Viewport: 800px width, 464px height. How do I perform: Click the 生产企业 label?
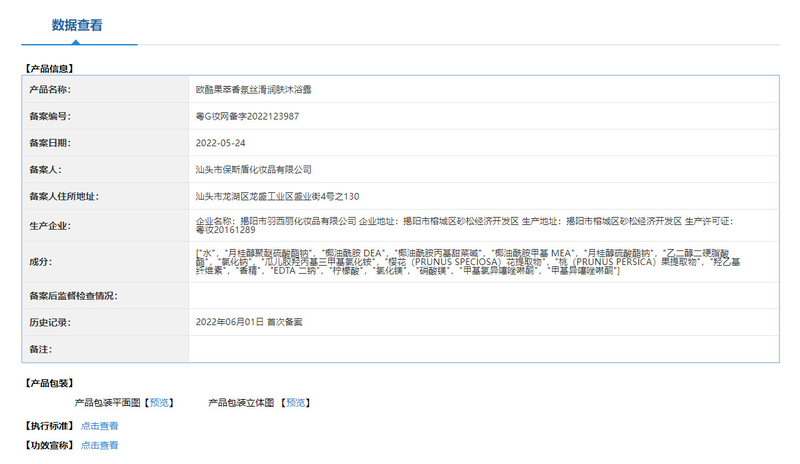[50, 226]
